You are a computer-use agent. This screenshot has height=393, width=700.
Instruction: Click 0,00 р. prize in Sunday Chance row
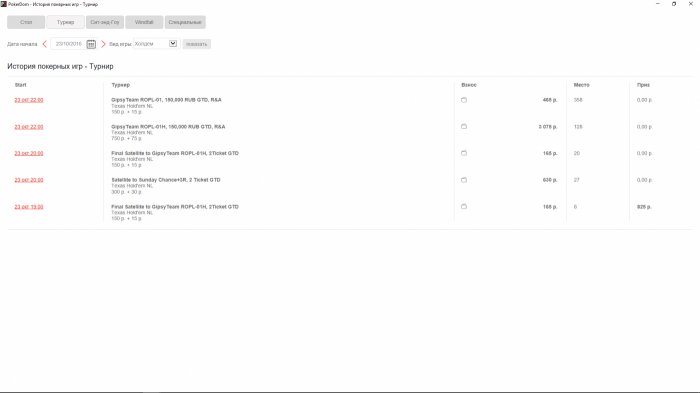(645, 180)
